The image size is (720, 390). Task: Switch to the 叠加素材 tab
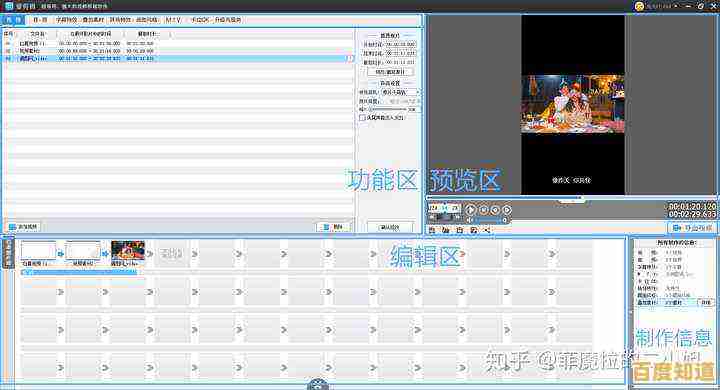pyautogui.click(x=93, y=20)
